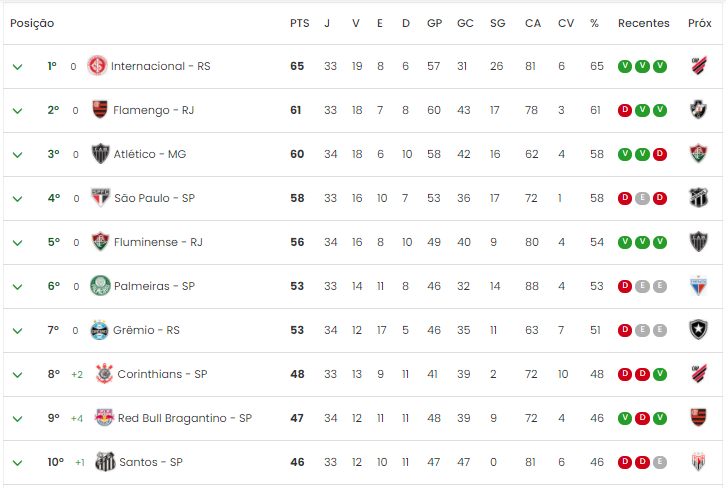Open the Atlético - MG team name link
This screenshot has height=488, width=726.
pyautogui.click(x=150, y=154)
